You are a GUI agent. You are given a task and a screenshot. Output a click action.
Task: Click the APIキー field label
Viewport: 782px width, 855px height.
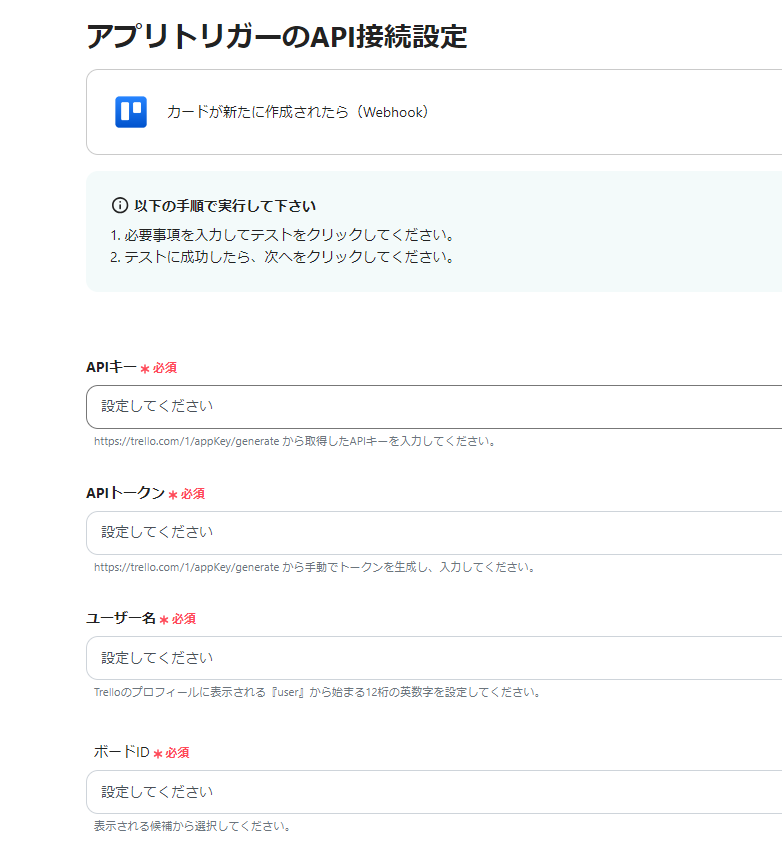(x=111, y=367)
